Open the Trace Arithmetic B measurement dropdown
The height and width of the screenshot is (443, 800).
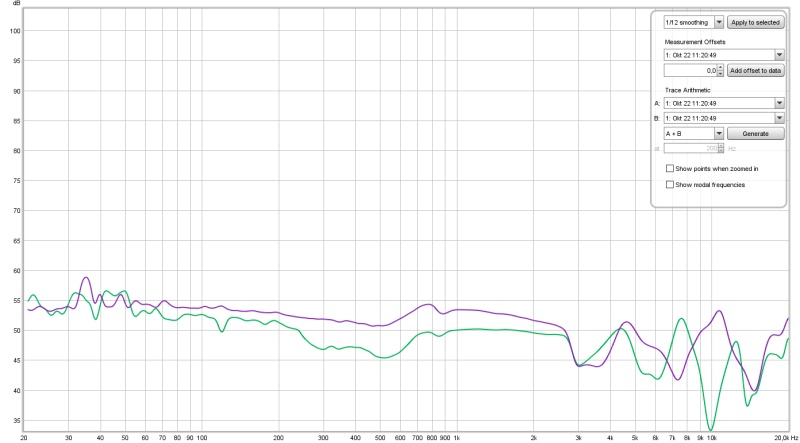click(x=778, y=117)
